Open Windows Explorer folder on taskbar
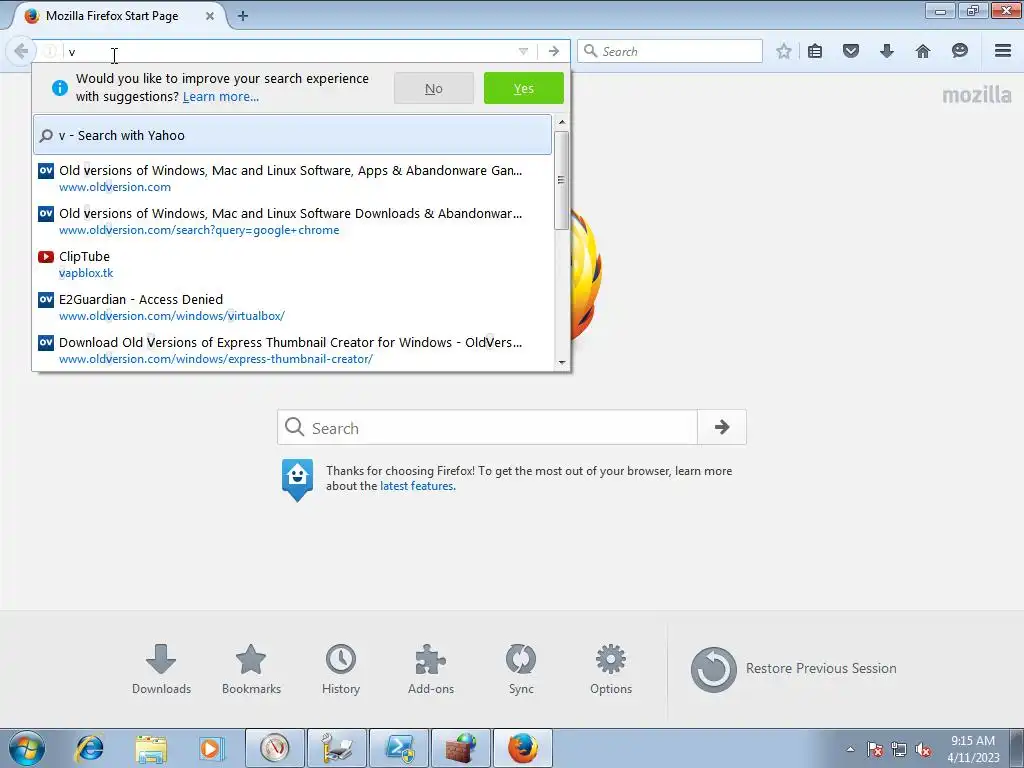 pyautogui.click(x=151, y=748)
